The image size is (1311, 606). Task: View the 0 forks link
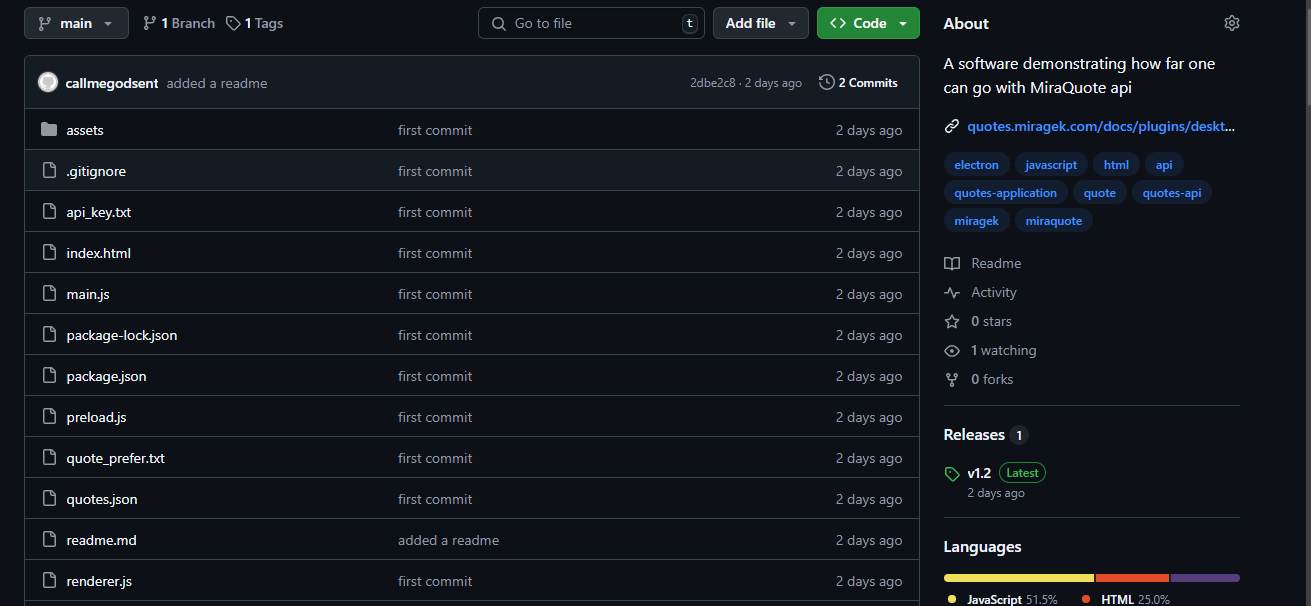(x=978, y=379)
